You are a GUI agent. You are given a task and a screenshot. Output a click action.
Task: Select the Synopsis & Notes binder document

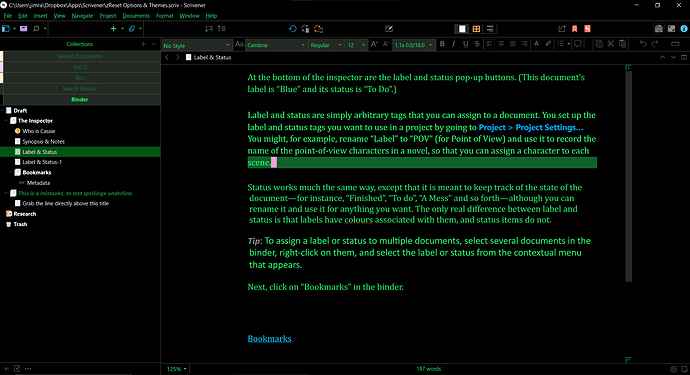pos(43,141)
